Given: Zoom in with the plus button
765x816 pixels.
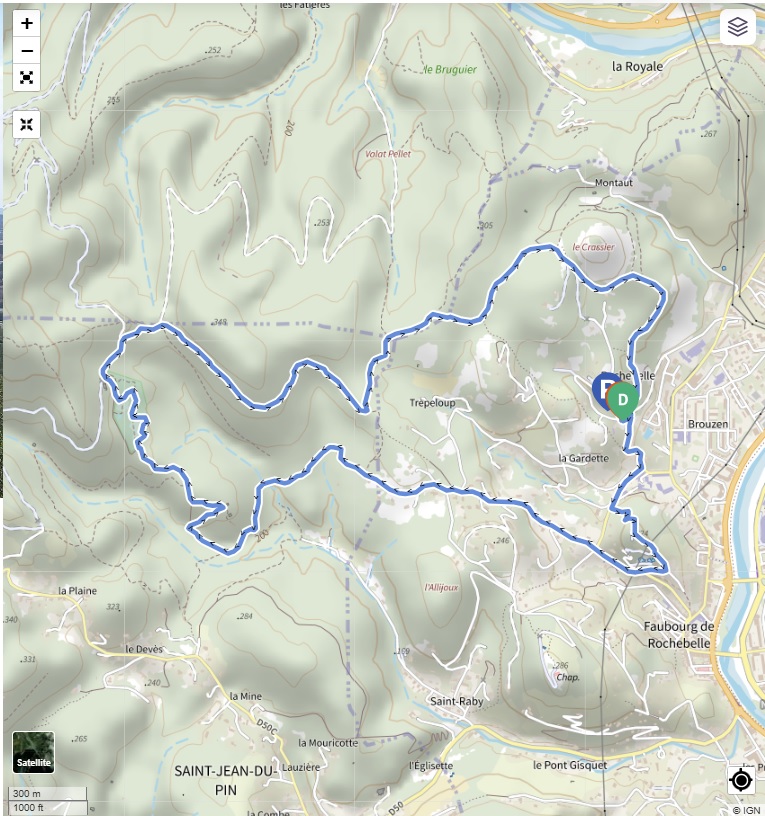Looking at the screenshot, I should click(27, 23).
